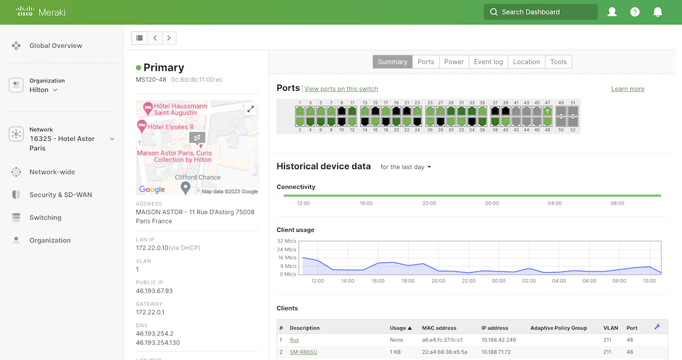682x360 pixels.
Task: Select switch port 37
Action: click(495, 111)
